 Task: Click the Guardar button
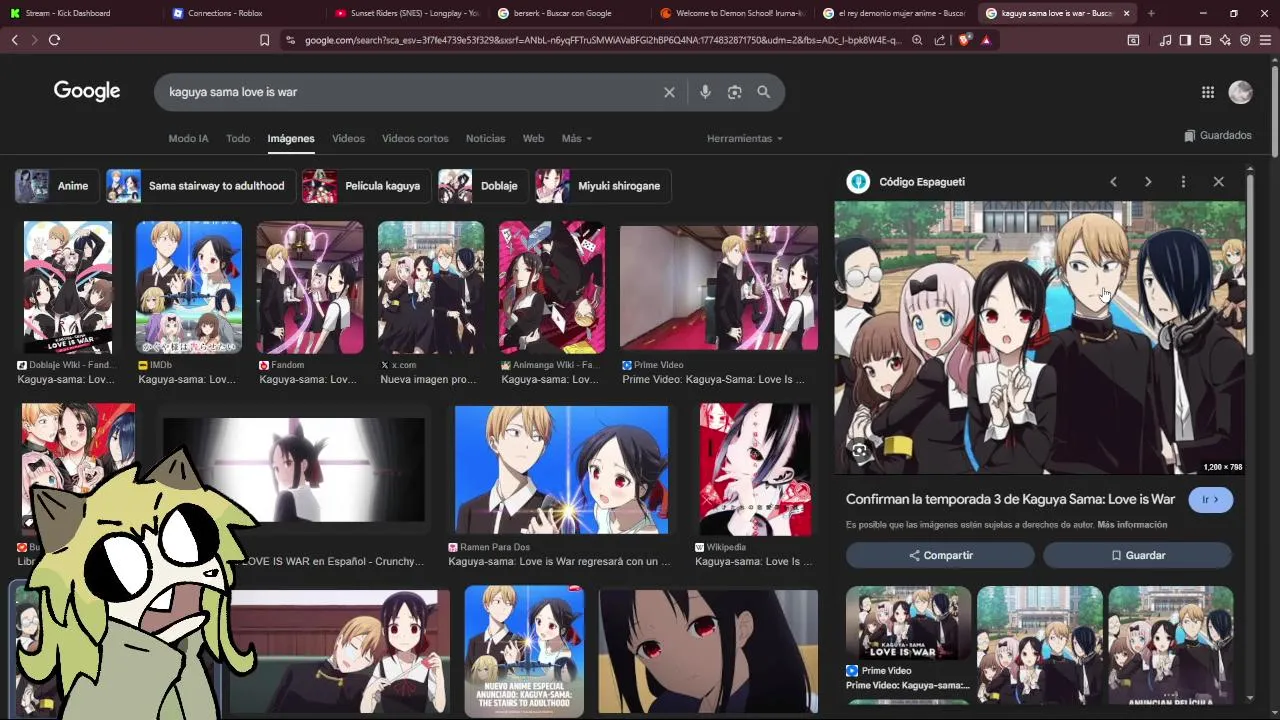click(x=1138, y=555)
